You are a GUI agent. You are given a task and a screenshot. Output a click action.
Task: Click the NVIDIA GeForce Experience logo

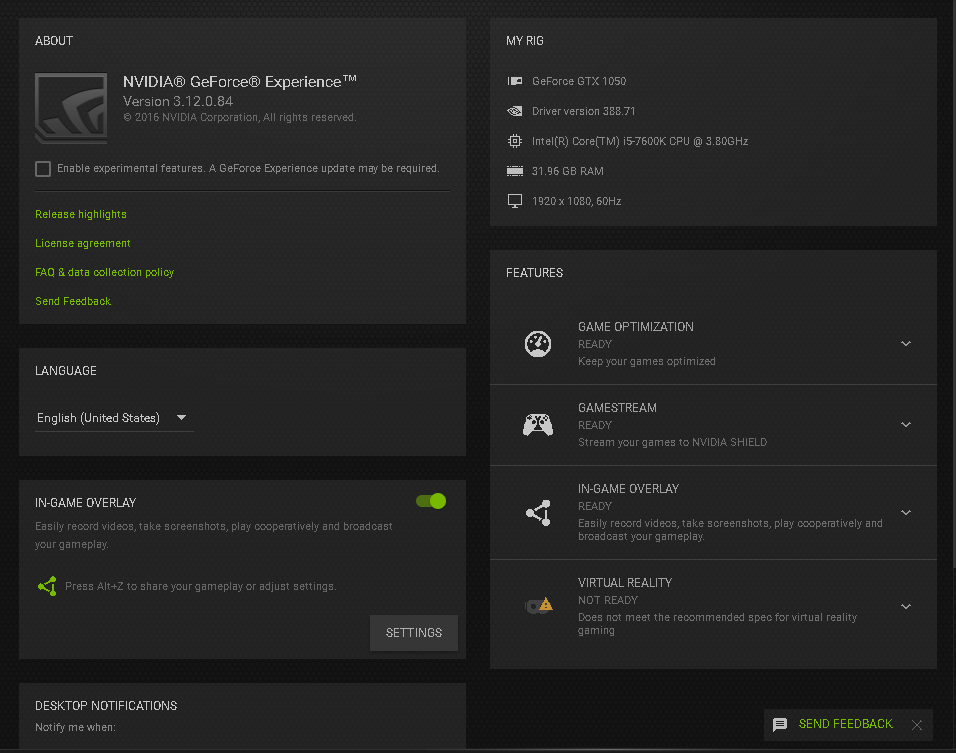click(70, 109)
